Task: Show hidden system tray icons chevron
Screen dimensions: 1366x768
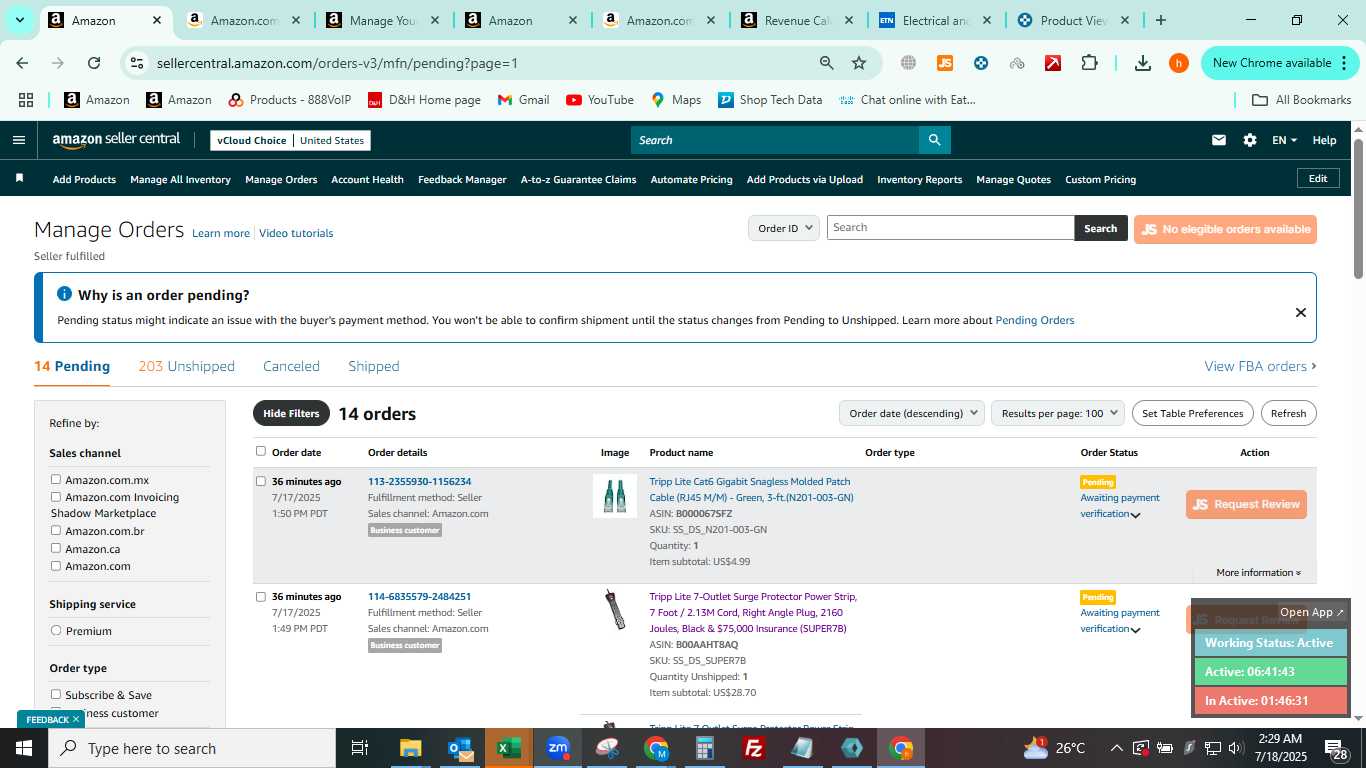Action: (1116, 748)
